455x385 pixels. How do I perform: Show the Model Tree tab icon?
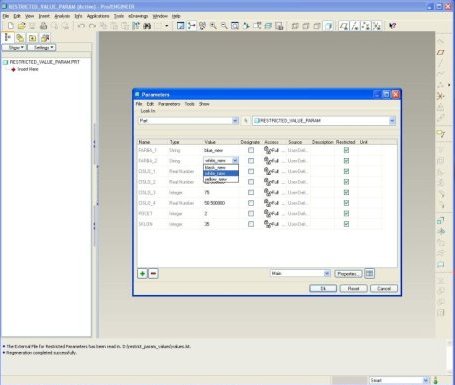[x=8, y=37]
